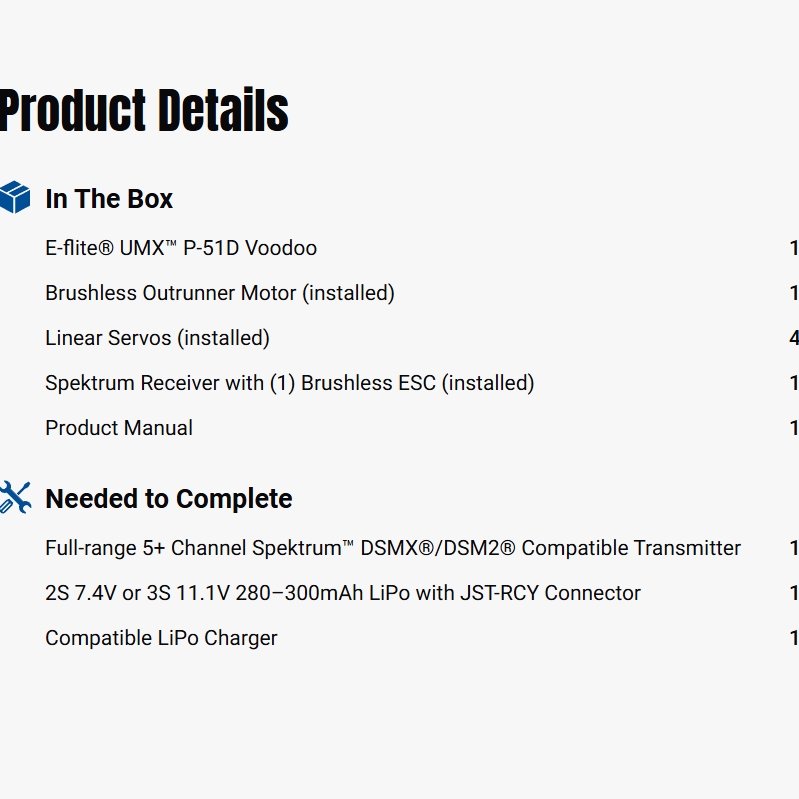Click the quantity beside the Spektrum Transmitter row
Image resolution: width=799 pixels, height=799 pixels.
[794, 548]
